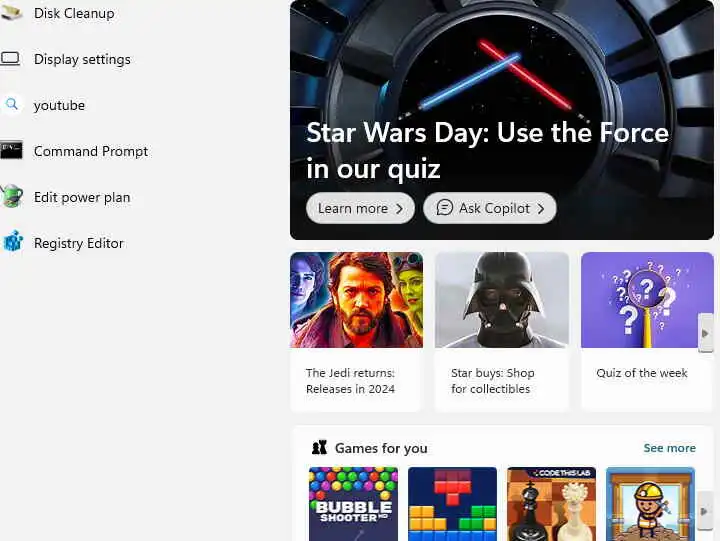This screenshot has height=541, width=720.
Task: Click the Games for you chess icon
Action: coord(319,447)
